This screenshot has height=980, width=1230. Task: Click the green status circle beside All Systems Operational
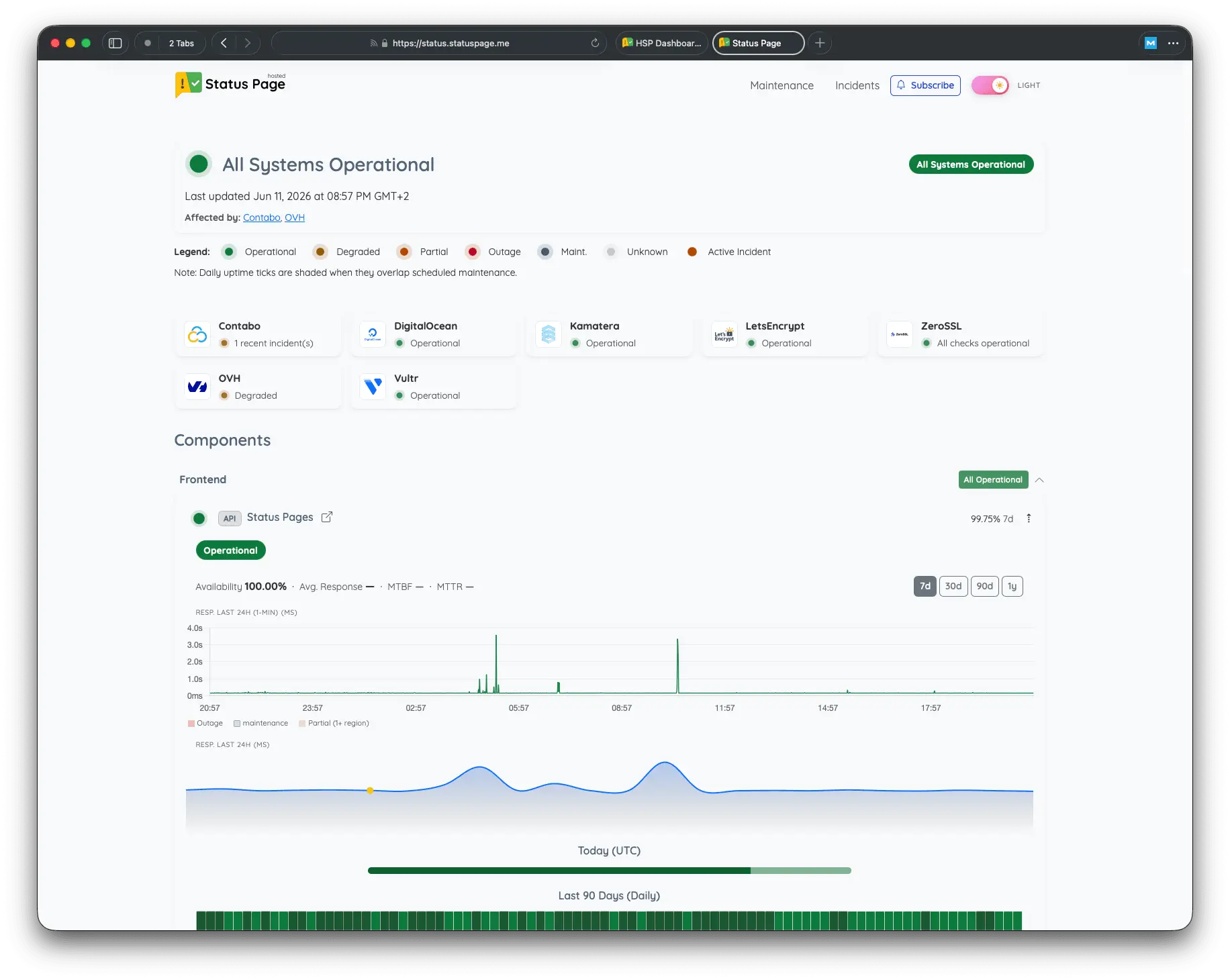(199, 164)
